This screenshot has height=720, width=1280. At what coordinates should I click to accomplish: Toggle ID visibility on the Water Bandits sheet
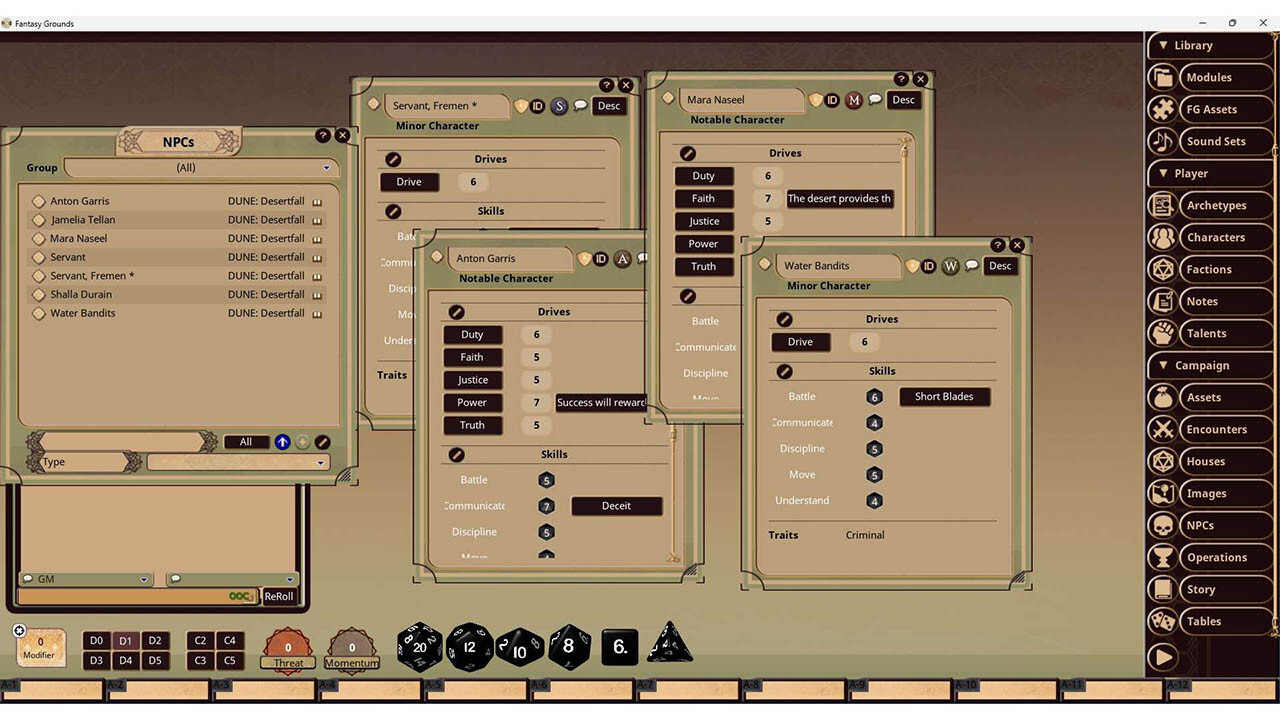[928, 265]
